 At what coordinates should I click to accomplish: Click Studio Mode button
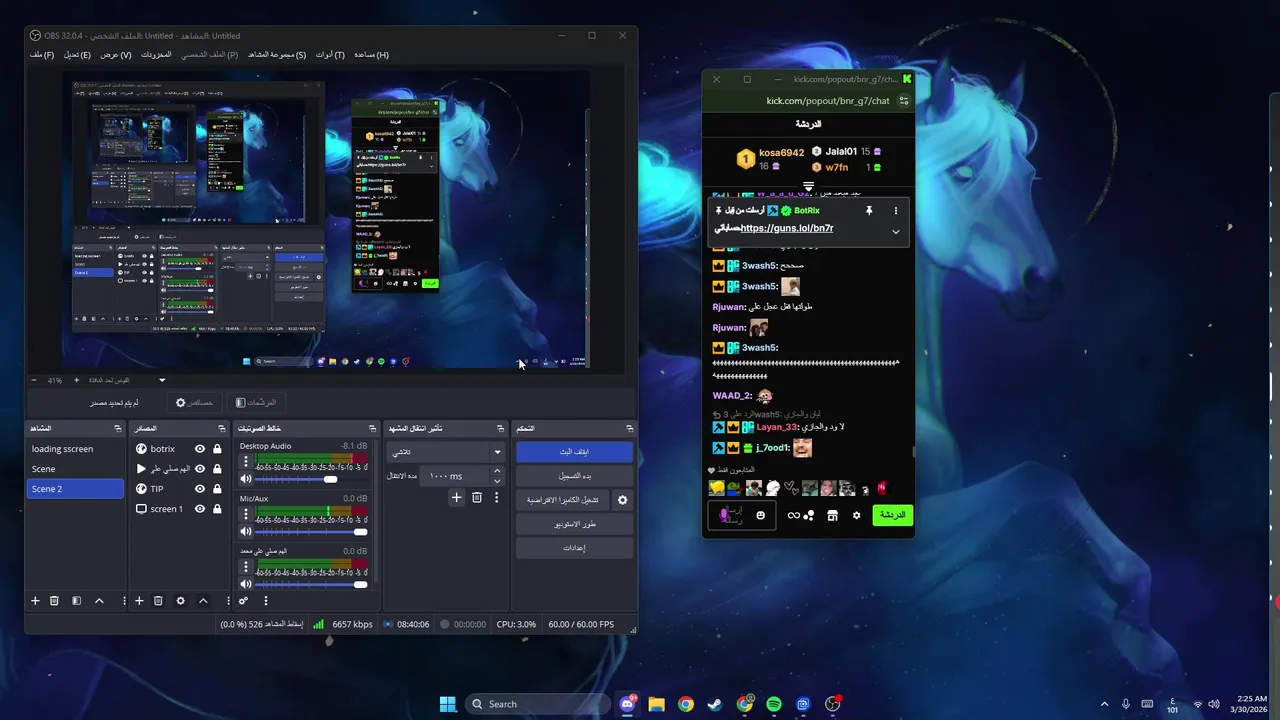pos(574,524)
